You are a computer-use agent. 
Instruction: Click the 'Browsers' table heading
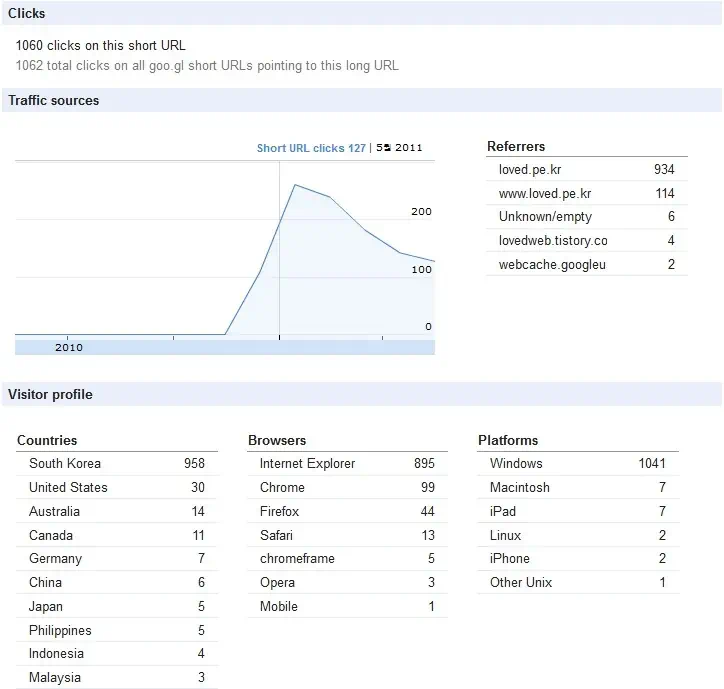(x=277, y=440)
